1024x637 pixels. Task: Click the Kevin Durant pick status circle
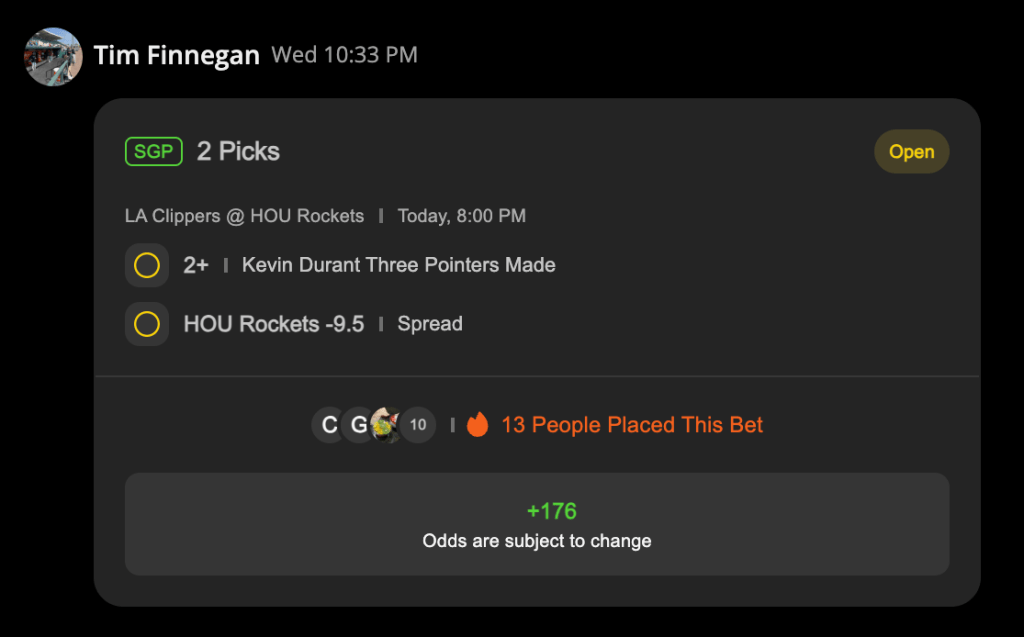coord(147,265)
